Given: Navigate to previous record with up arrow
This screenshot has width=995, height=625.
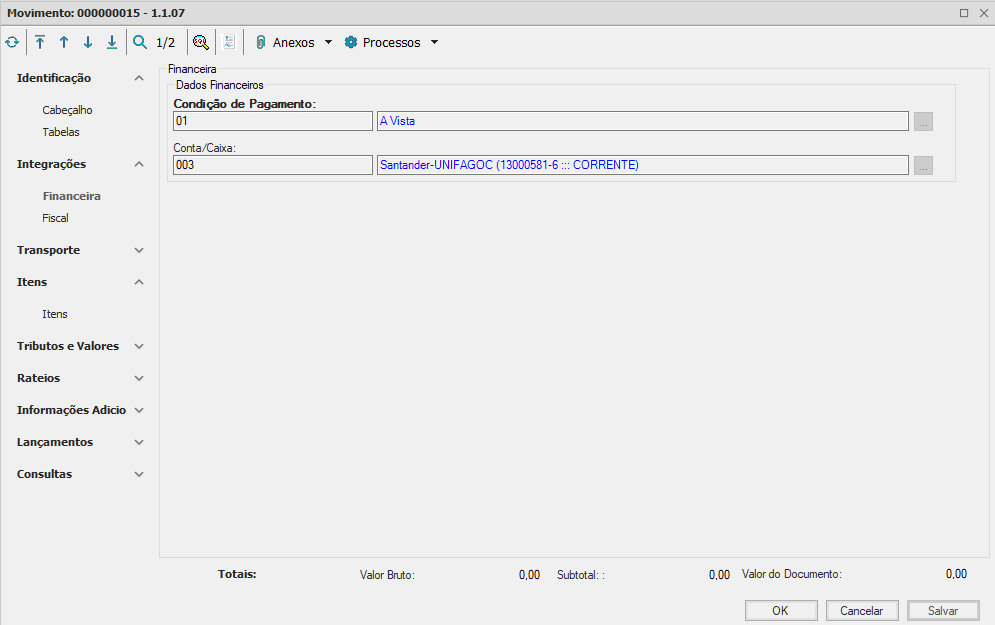Looking at the screenshot, I should 64,43.
